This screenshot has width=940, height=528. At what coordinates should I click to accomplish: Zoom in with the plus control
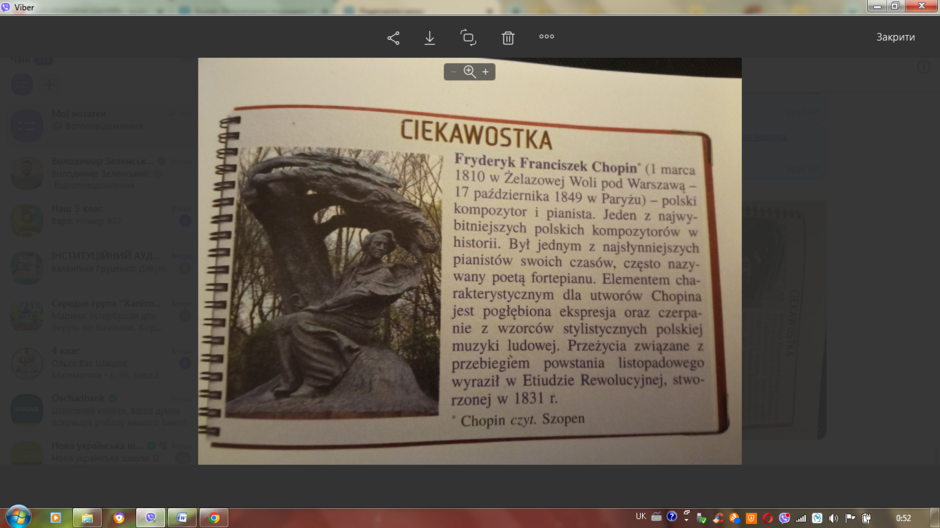click(486, 72)
